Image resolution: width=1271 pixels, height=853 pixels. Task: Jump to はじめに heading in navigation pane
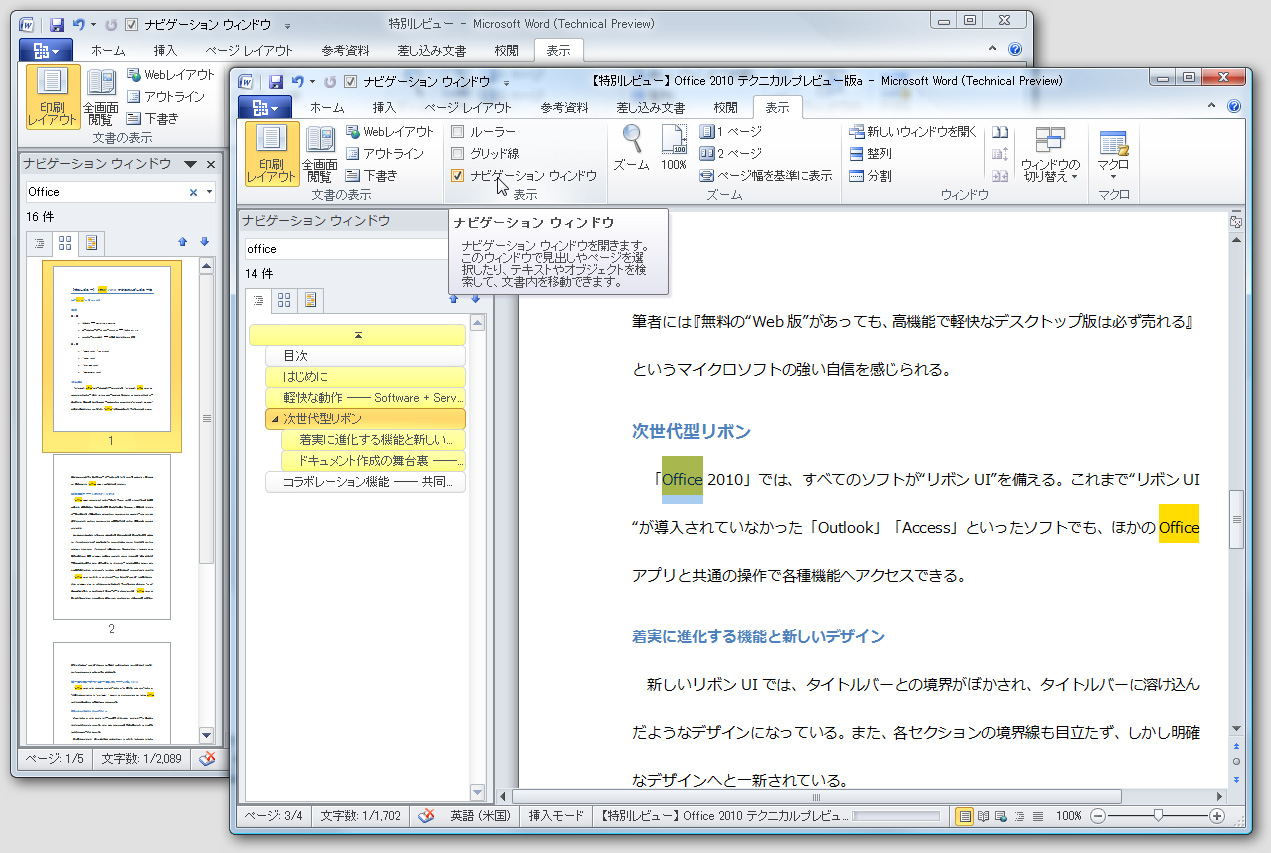coord(365,377)
